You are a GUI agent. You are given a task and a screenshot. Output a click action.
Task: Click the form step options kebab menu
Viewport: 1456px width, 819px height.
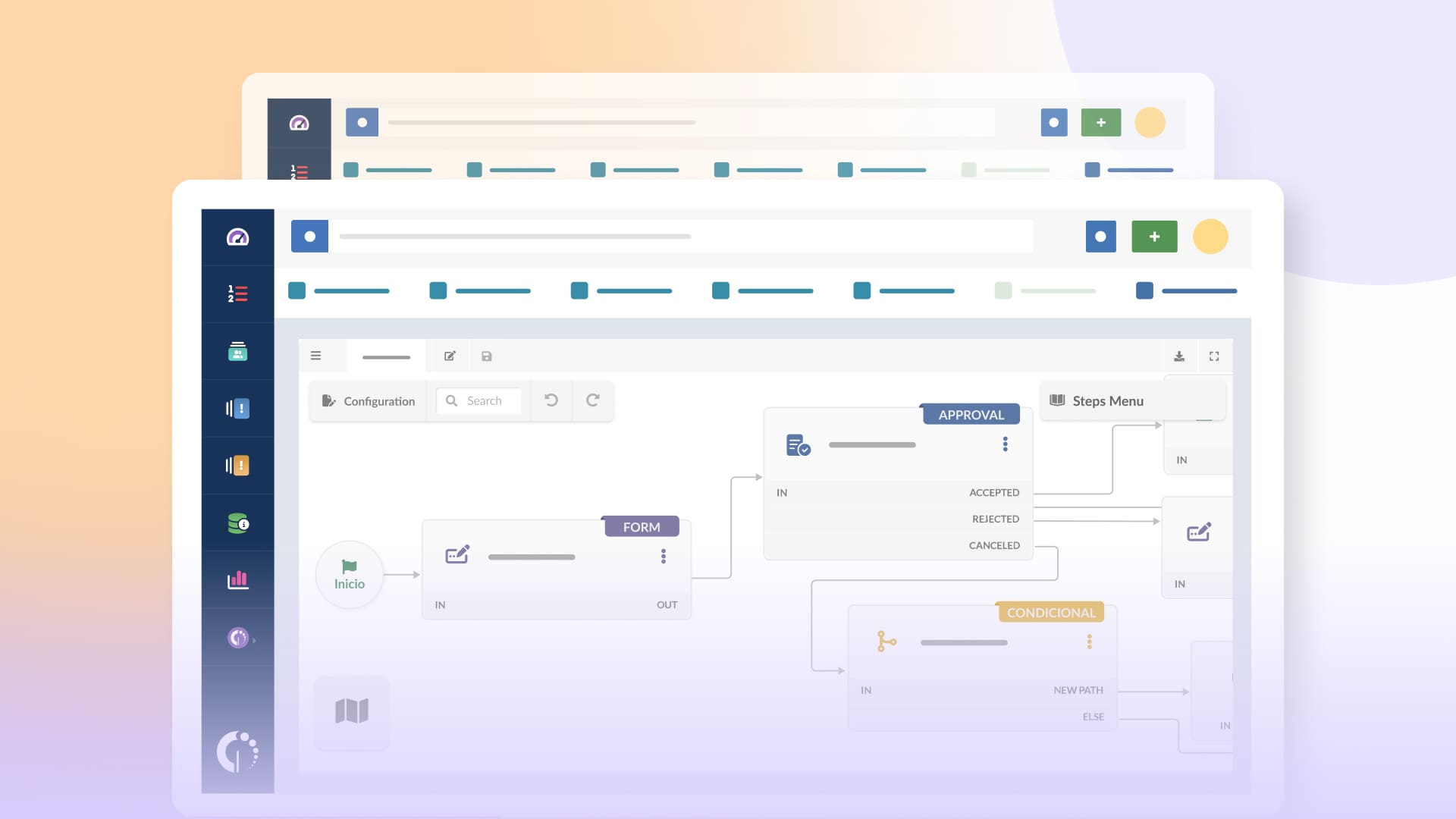click(663, 557)
